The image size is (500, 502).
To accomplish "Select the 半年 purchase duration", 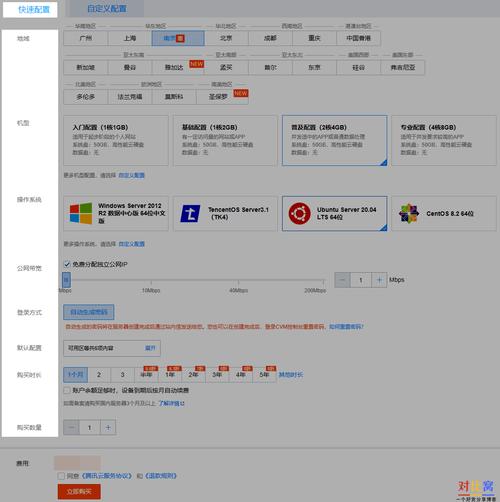I will (x=146, y=375).
